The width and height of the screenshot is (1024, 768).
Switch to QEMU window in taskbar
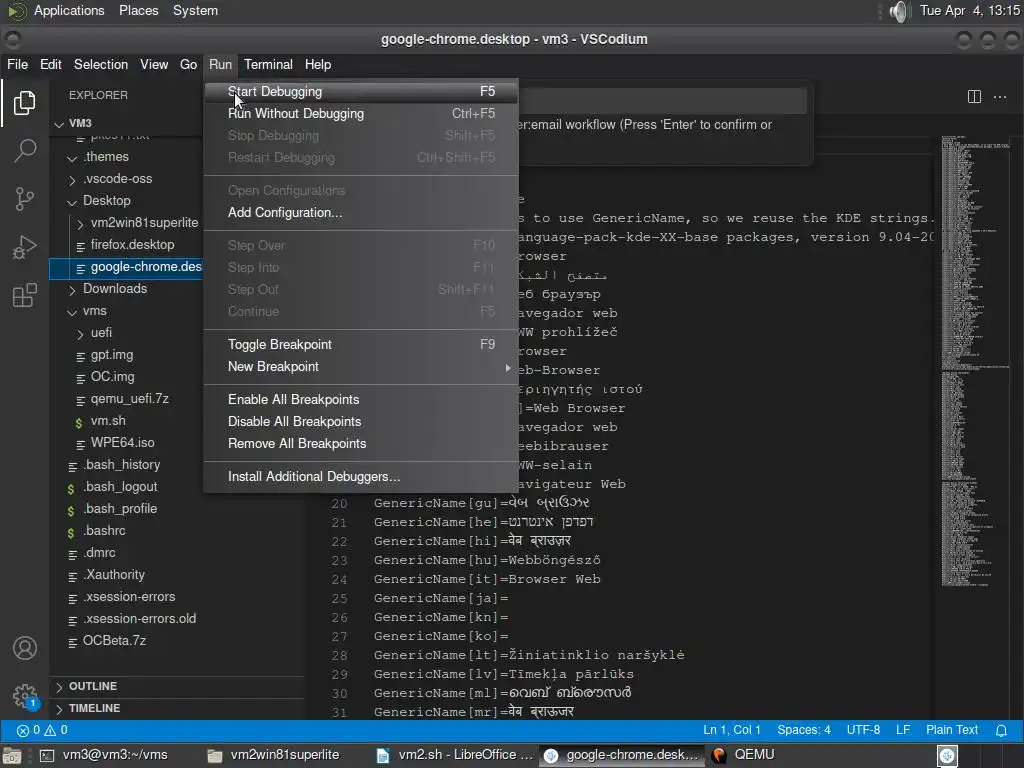click(744, 755)
